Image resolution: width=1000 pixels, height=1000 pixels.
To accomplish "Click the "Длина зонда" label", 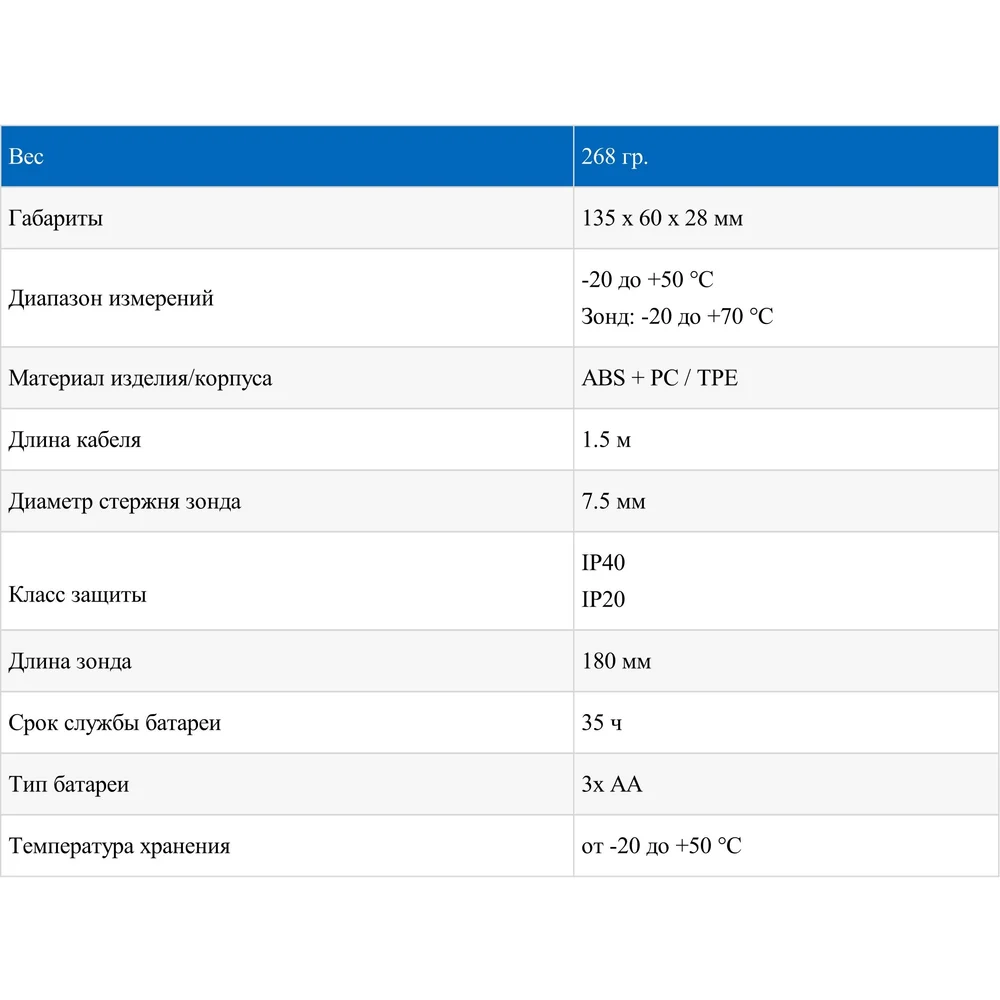I will coord(70,662).
